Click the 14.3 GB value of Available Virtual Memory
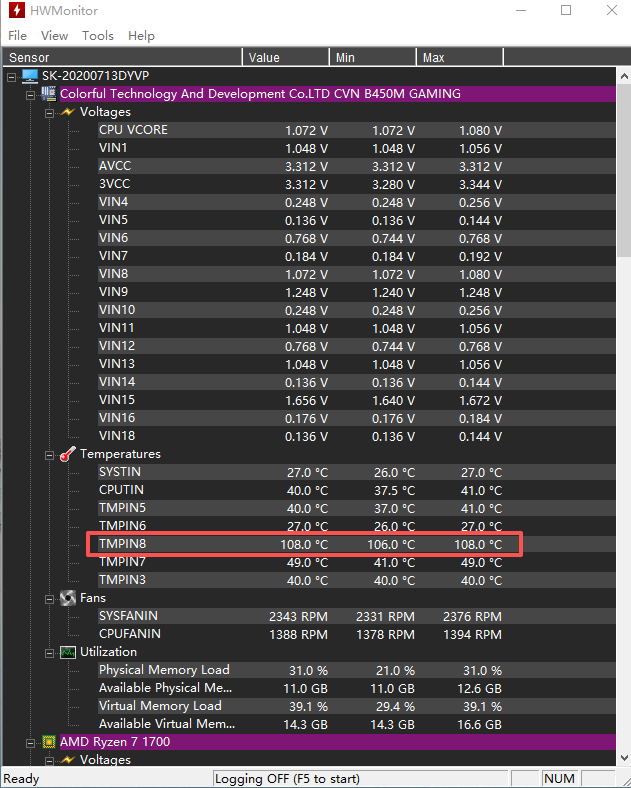This screenshot has height=788, width=631. tap(305, 725)
